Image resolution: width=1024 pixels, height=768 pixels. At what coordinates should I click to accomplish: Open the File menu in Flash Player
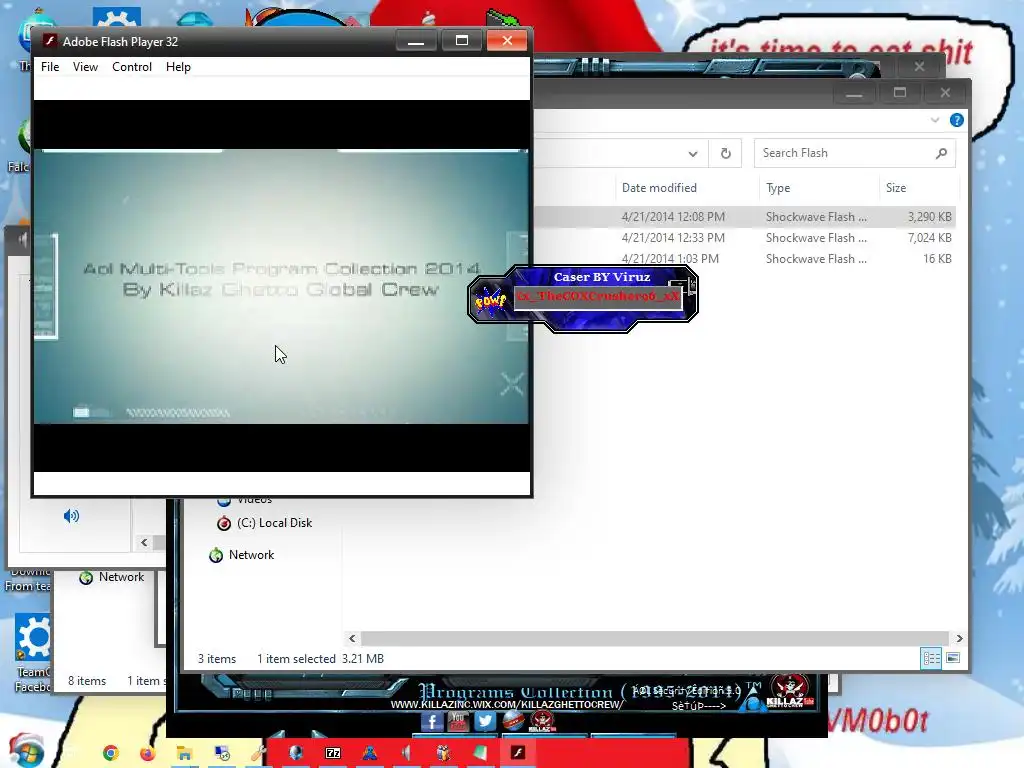coord(50,67)
